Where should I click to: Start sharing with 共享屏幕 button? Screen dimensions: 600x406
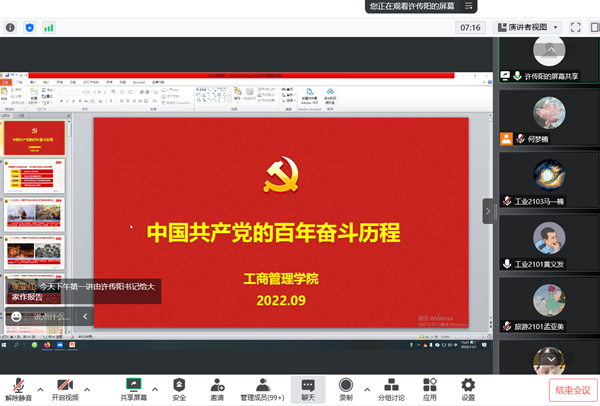(134, 390)
